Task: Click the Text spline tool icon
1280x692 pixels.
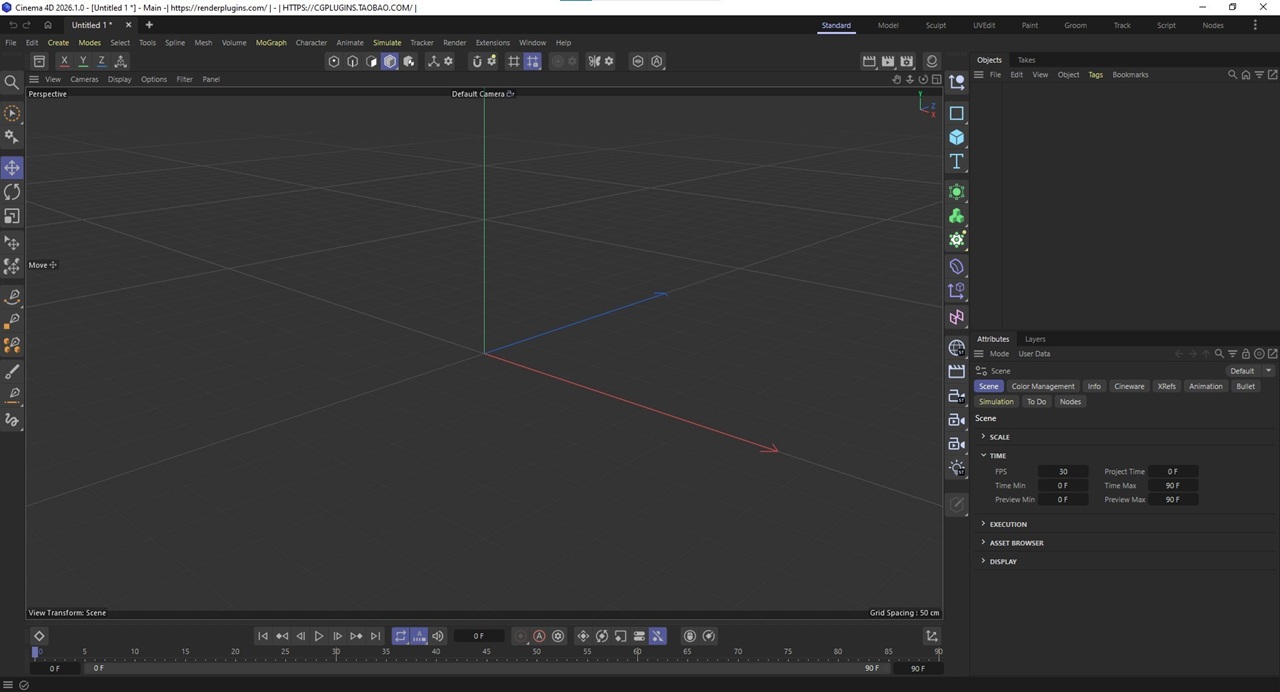Action: [x=957, y=161]
